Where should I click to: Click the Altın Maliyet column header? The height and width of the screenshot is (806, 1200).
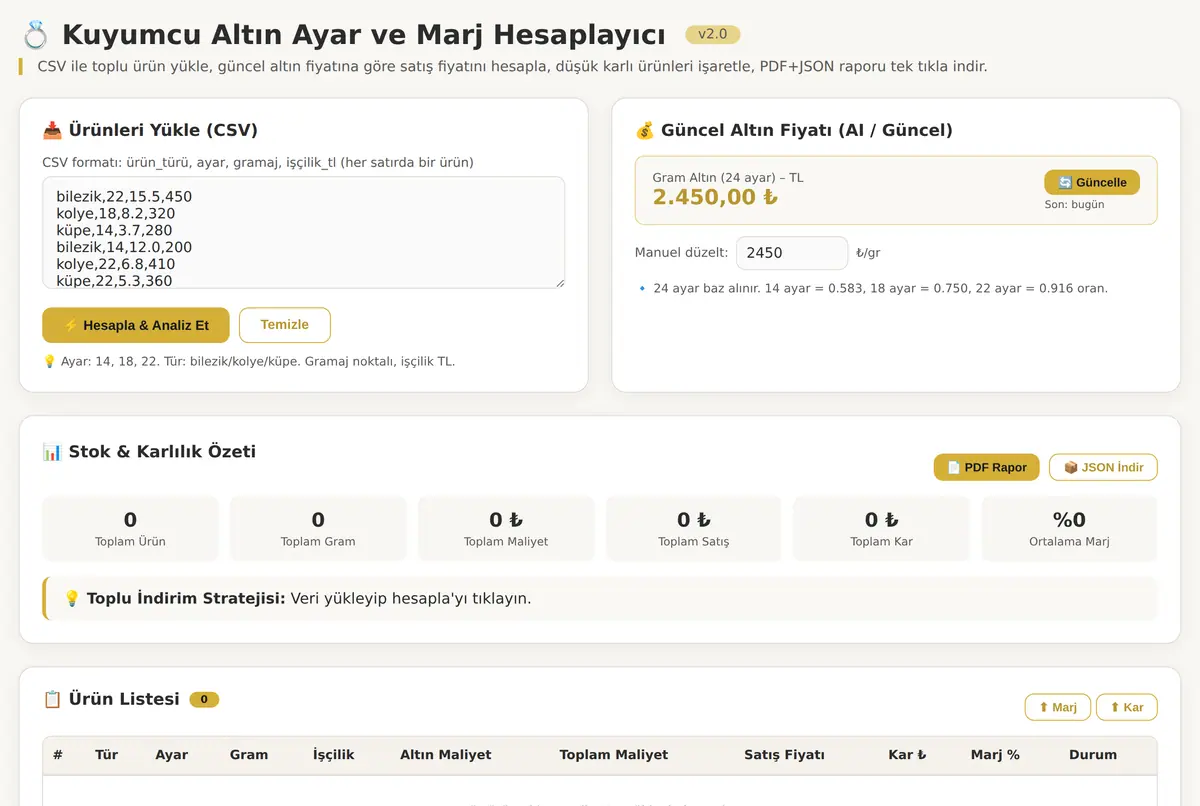(x=446, y=755)
